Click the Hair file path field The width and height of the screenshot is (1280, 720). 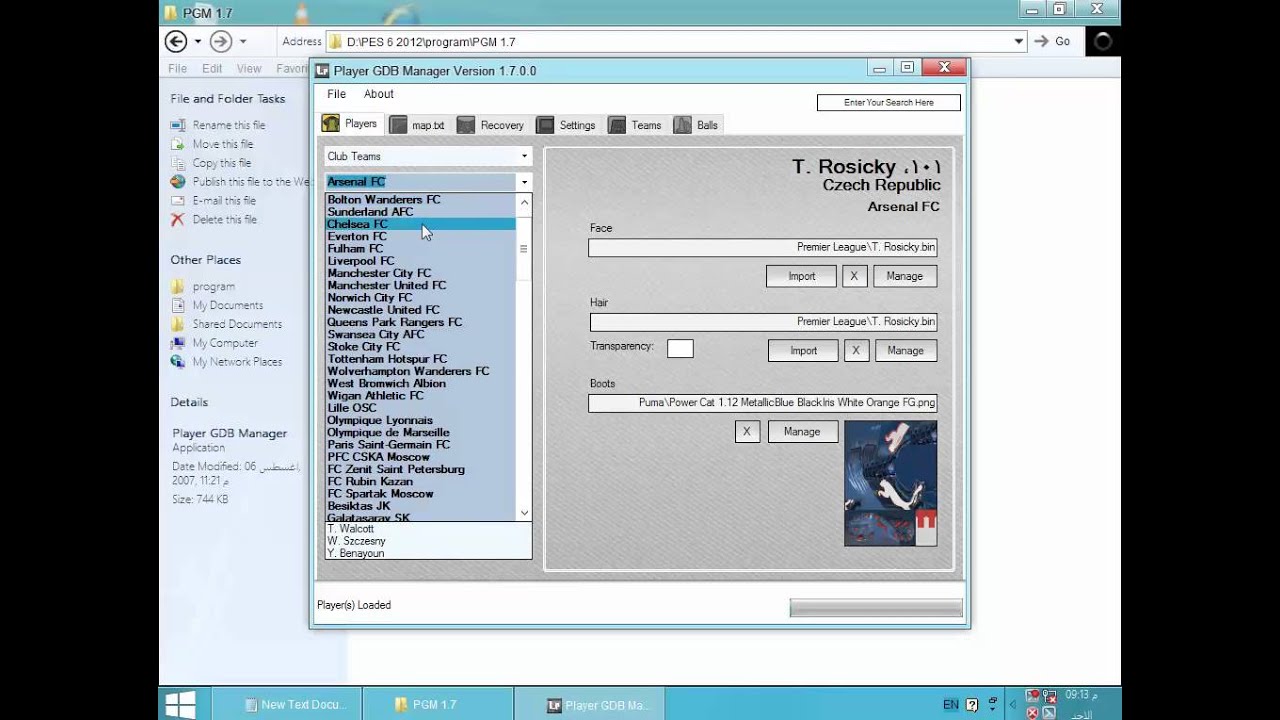pyautogui.click(x=763, y=322)
